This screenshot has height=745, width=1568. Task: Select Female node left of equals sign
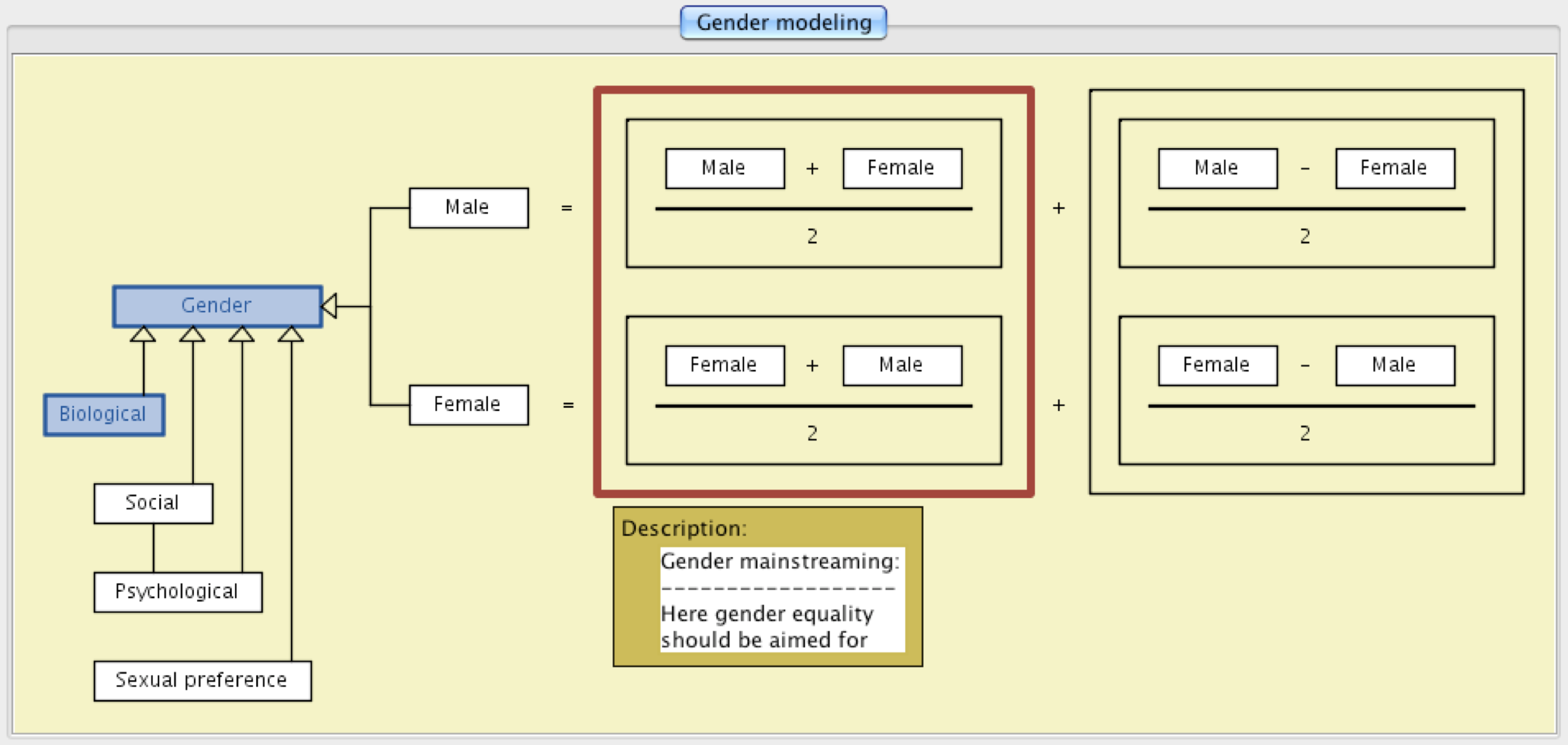click(468, 405)
